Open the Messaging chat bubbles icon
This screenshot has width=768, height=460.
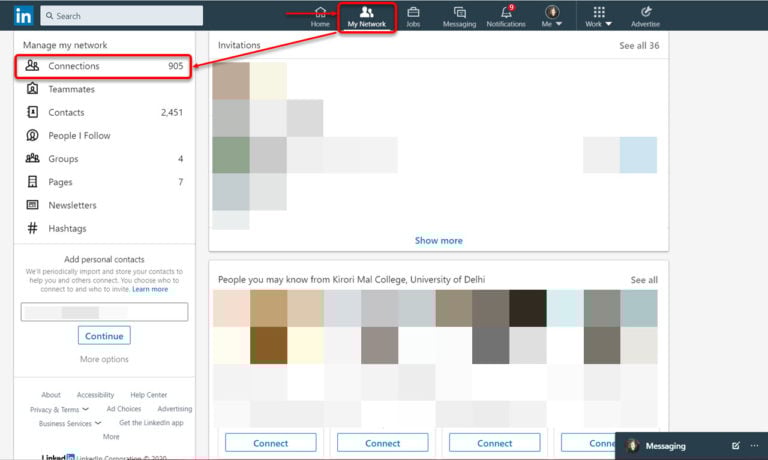click(x=459, y=12)
